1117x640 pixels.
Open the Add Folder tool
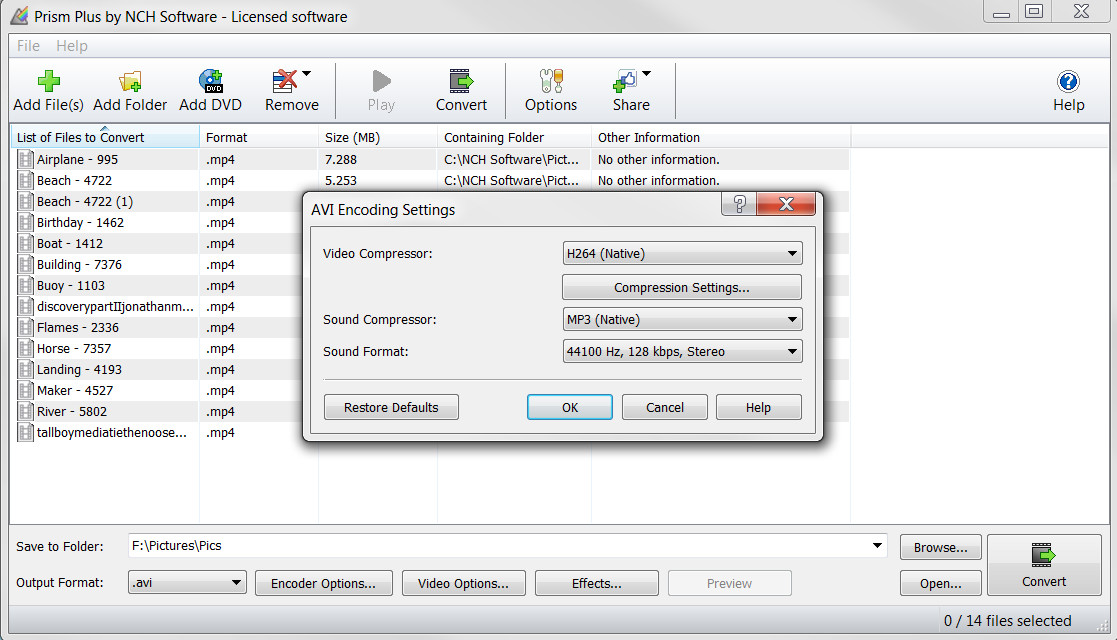[129, 80]
